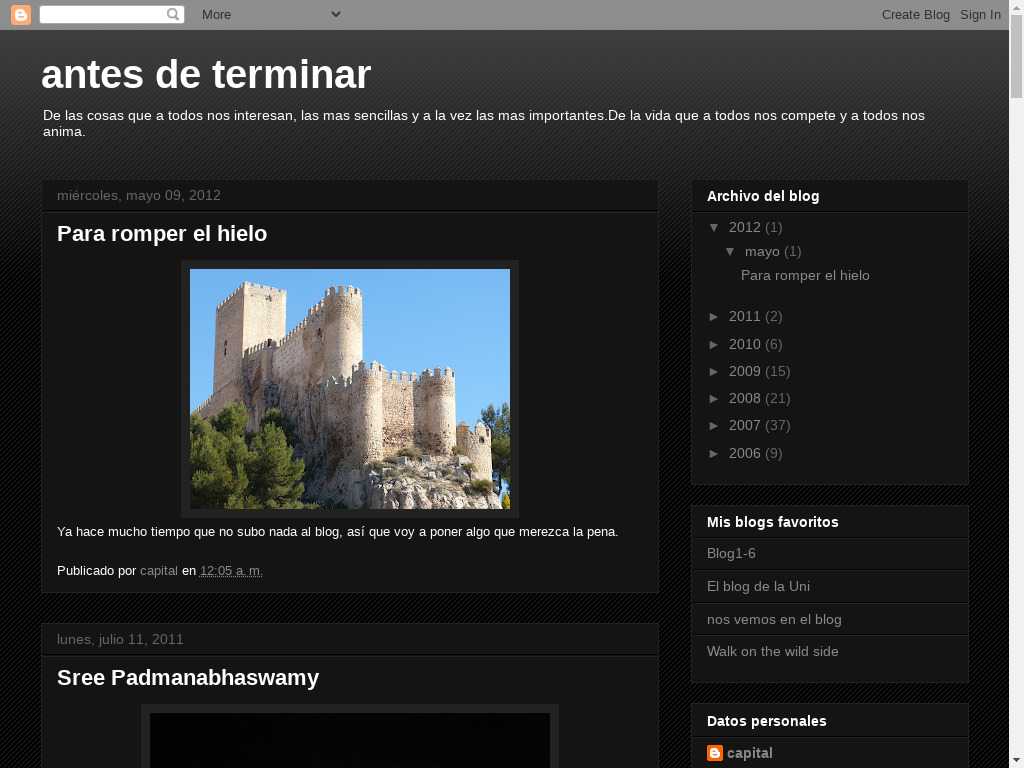Expand the 2007 archive arrow

click(715, 425)
